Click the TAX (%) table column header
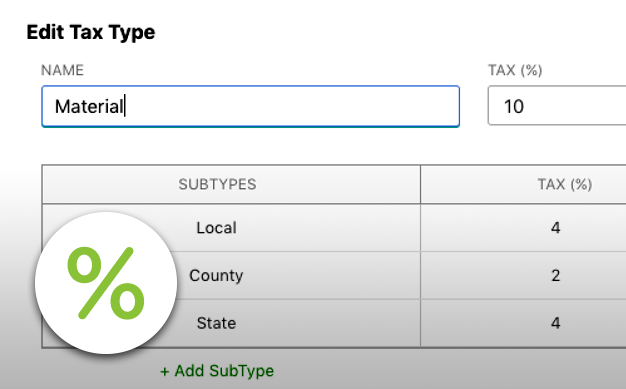The height and width of the screenshot is (389, 626). [565, 184]
